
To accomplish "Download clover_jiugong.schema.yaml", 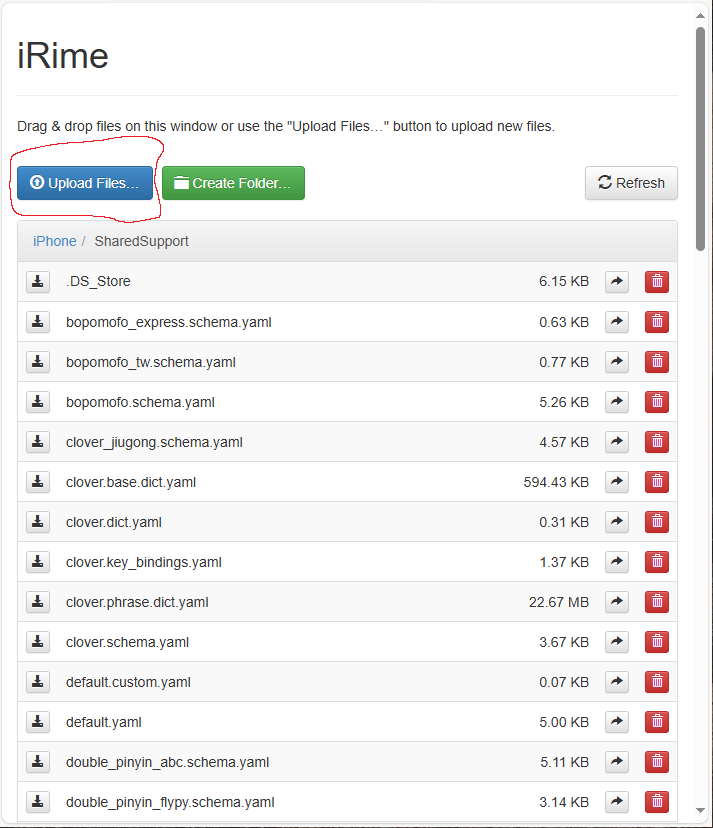I will point(38,442).
